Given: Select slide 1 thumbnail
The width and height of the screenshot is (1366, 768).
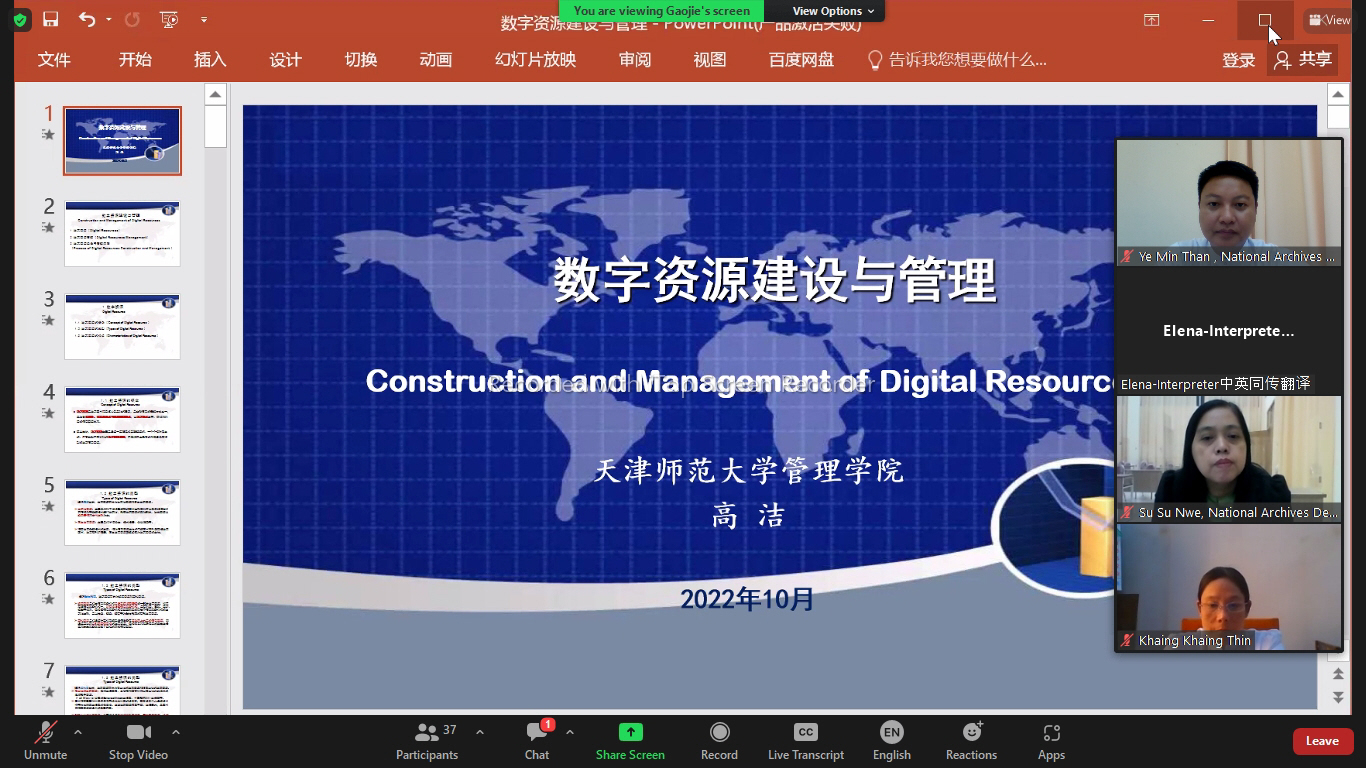Looking at the screenshot, I should pos(122,141).
